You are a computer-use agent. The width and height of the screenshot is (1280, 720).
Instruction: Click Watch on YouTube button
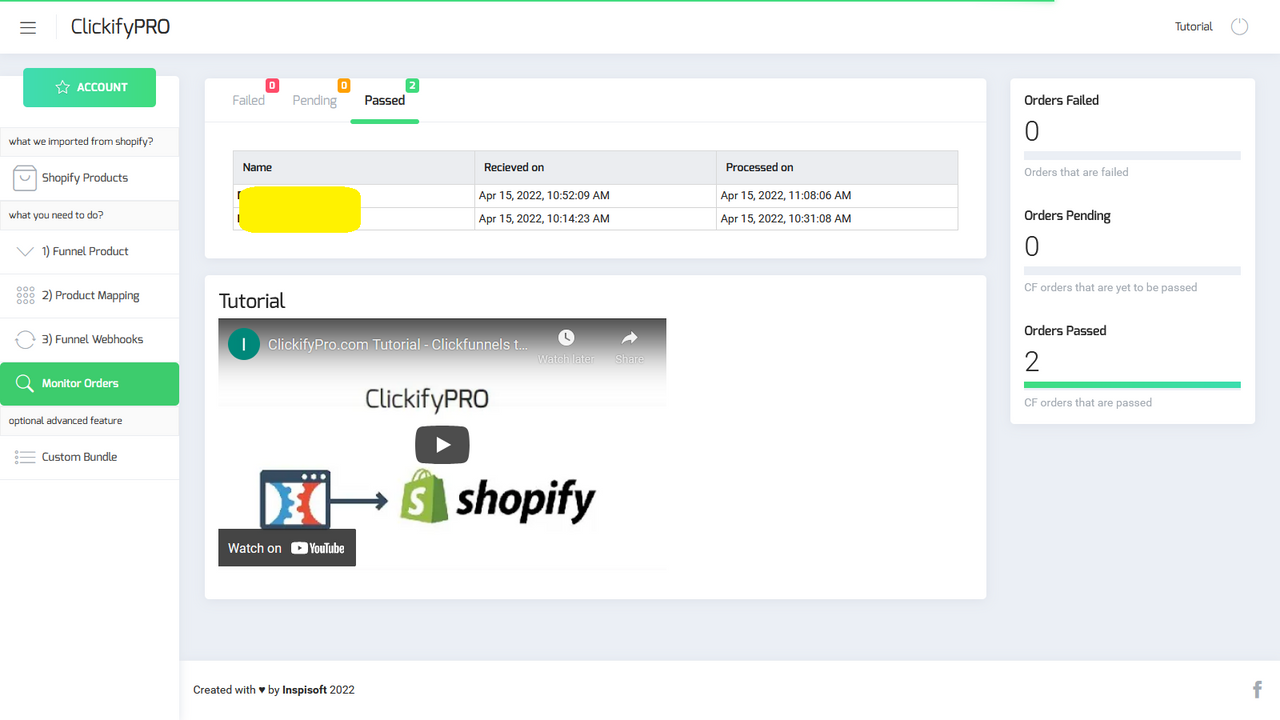click(x=287, y=548)
